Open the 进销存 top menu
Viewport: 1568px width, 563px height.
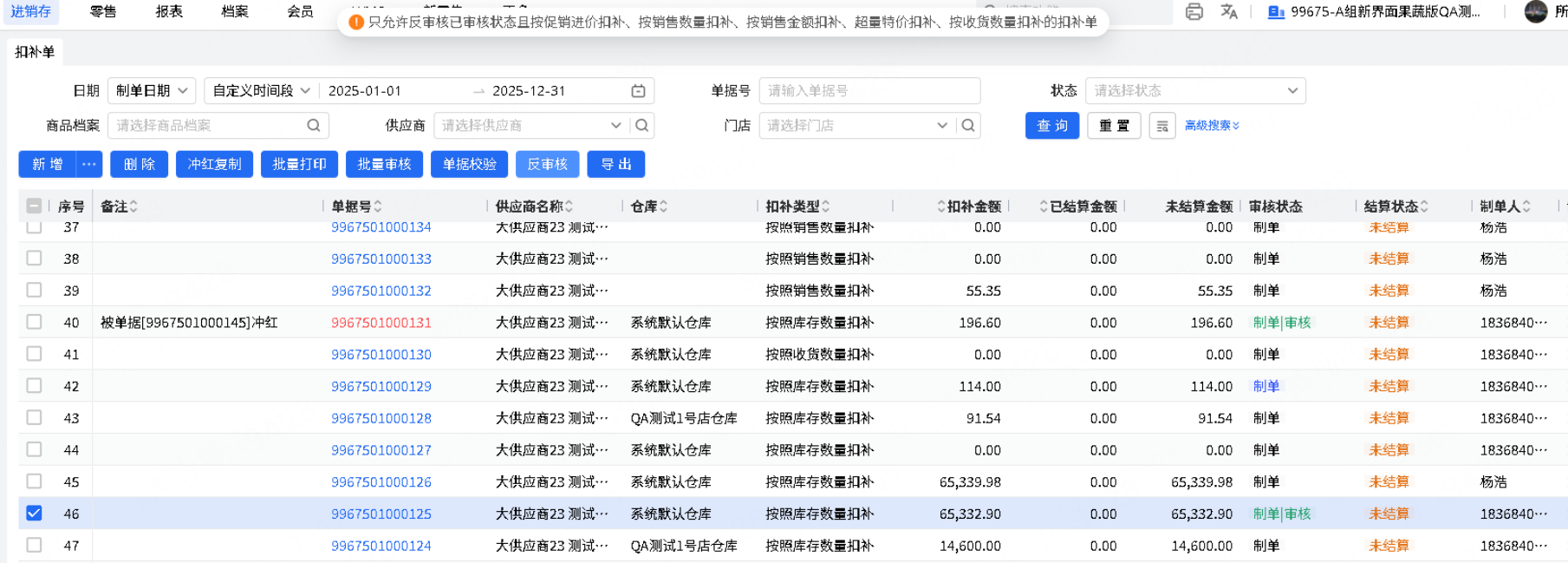pyautogui.click(x=30, y=11)
